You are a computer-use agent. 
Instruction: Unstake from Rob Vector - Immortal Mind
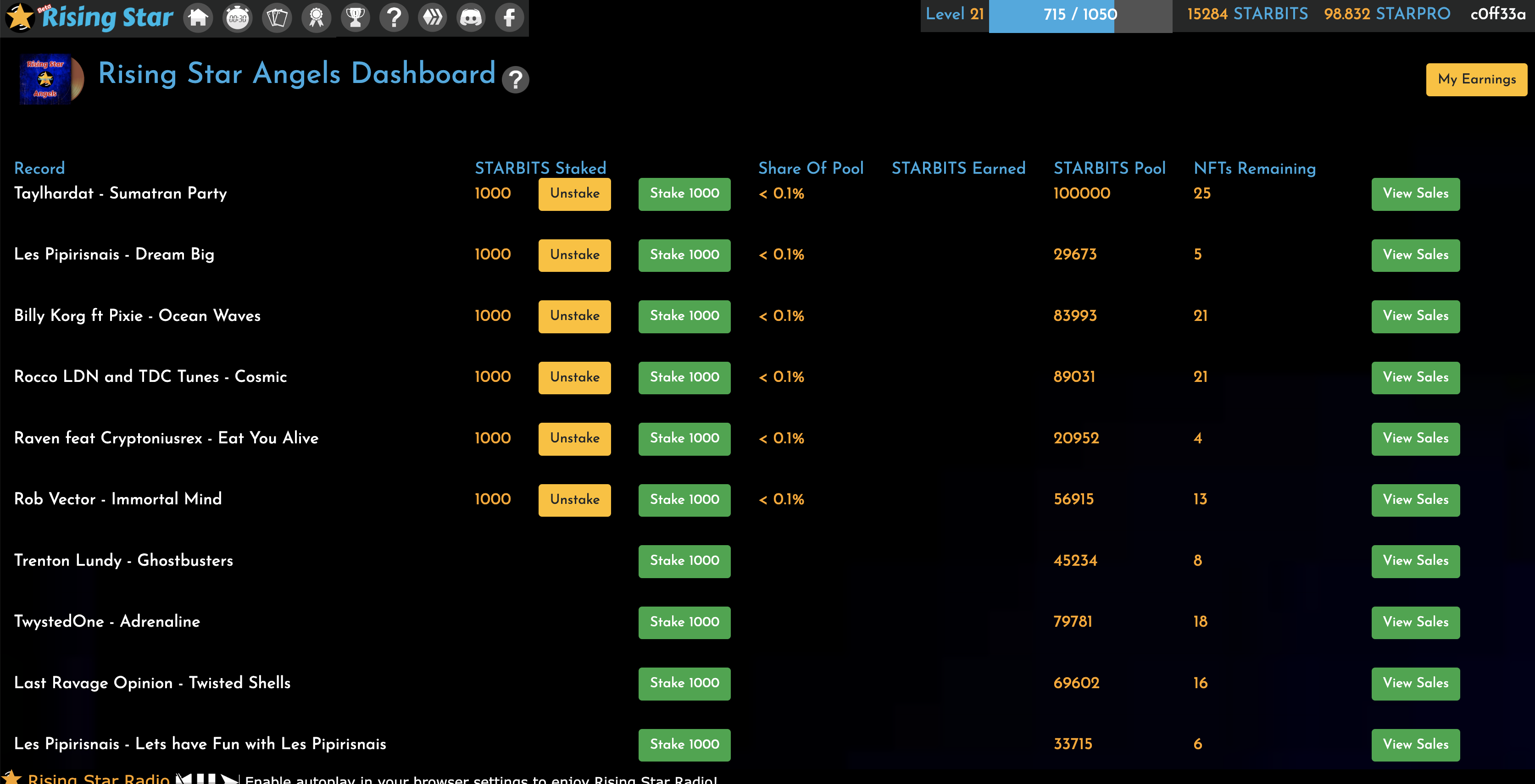(574, 500)
